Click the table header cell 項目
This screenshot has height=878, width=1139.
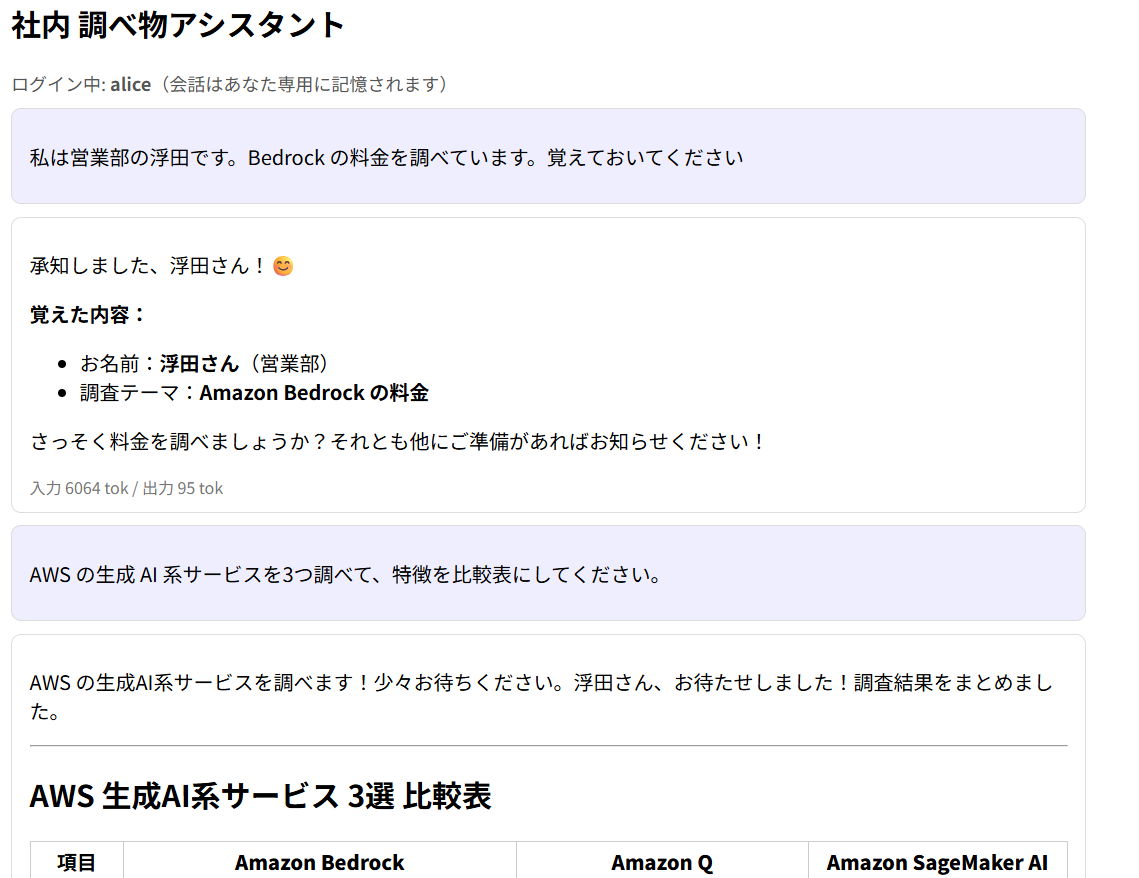(77, 862)
